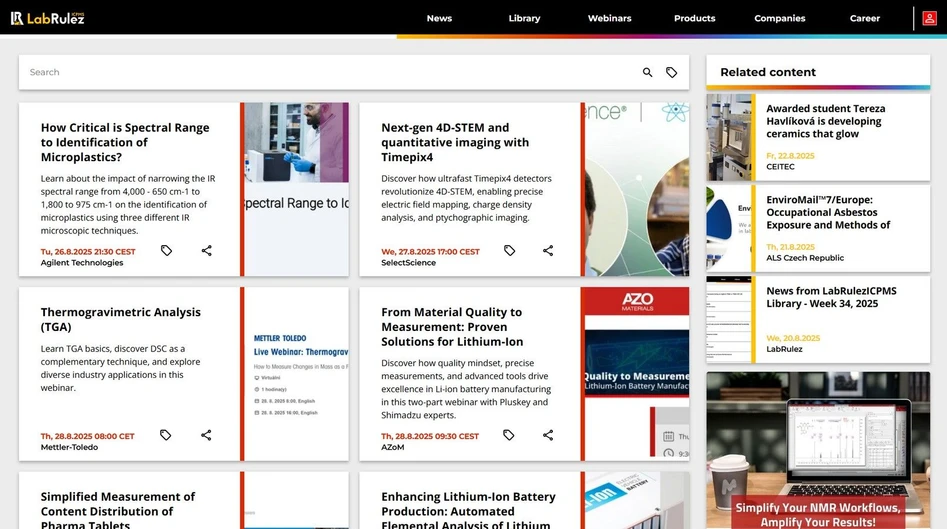The width and height of the screenshot is (947, 529).
Task: Open Mettler Toledo Live Webinar thumbnail
Action: coord(297,374)
